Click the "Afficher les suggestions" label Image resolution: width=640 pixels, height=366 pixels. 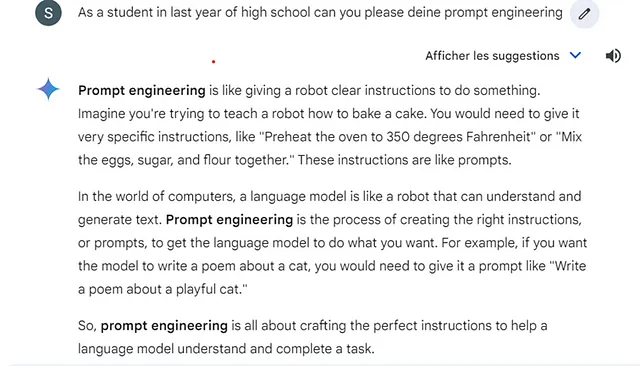tap(492, 56)
